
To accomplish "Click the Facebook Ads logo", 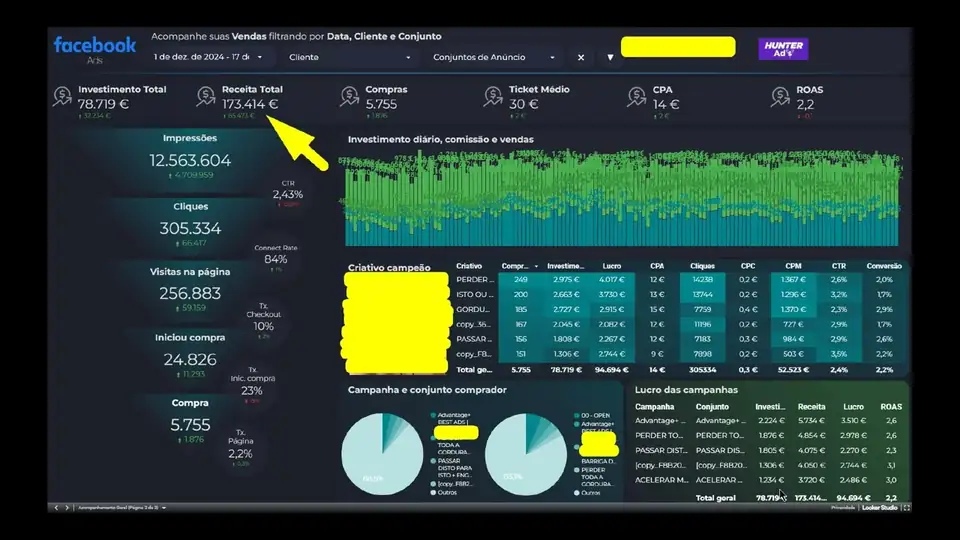I will [x=94, y=50].
